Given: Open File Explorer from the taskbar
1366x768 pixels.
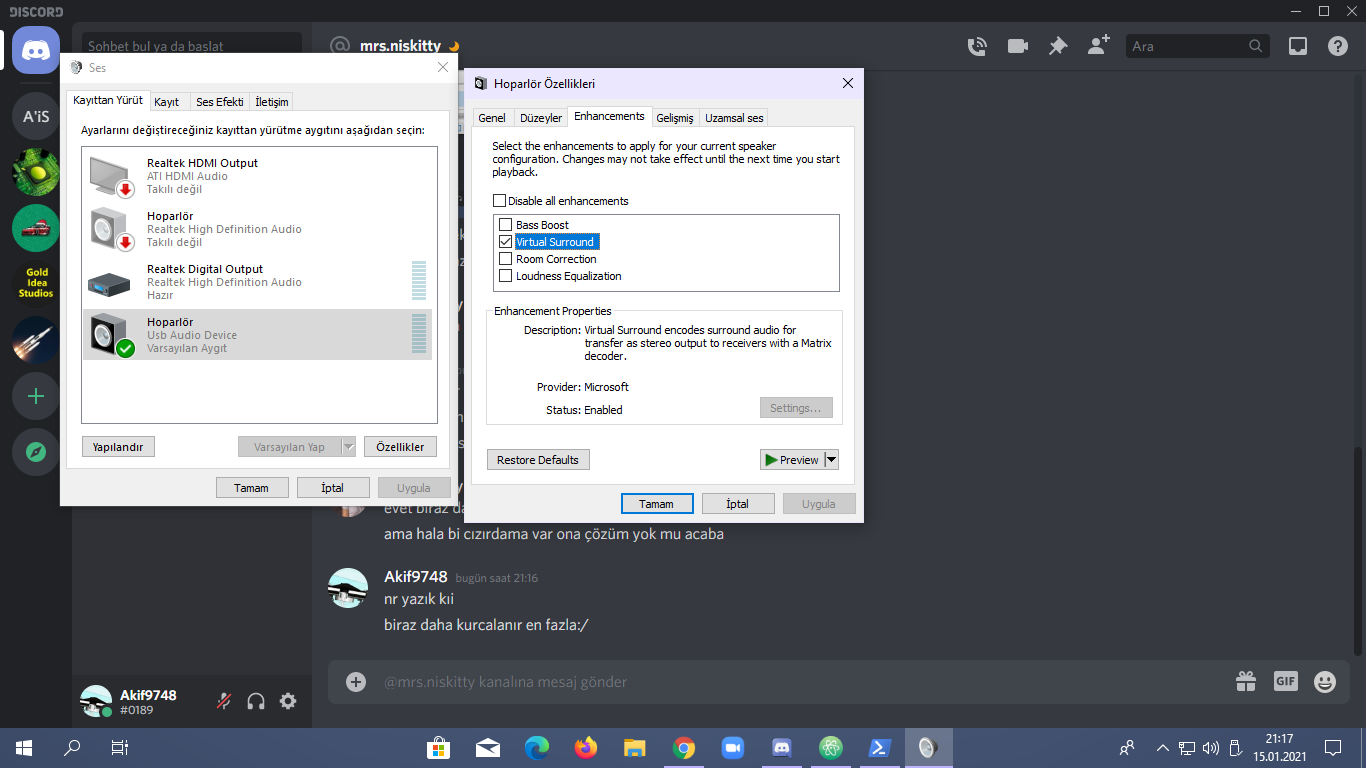Looking at the screenshot, I should coord(635,748).
